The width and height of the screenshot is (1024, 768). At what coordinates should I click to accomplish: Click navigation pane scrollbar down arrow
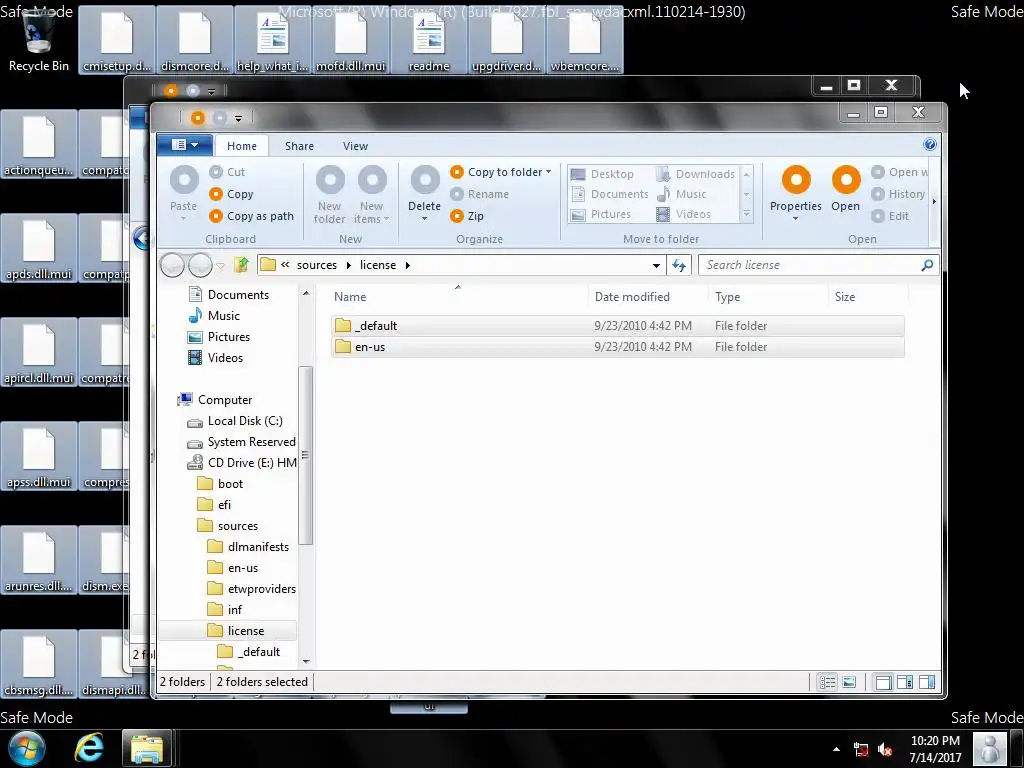coord(306,662)
